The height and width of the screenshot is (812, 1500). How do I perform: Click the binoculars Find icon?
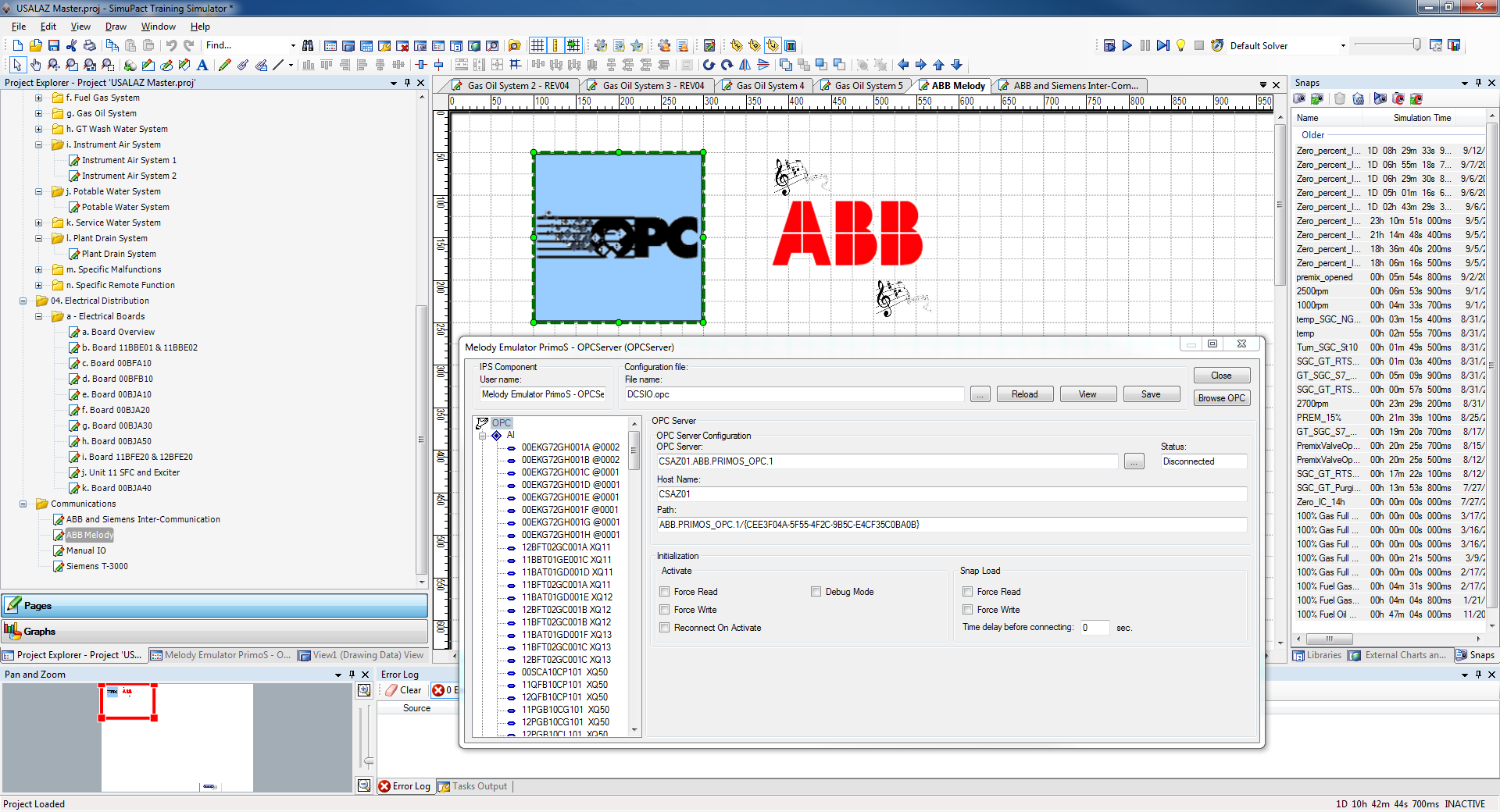[308, 45]
